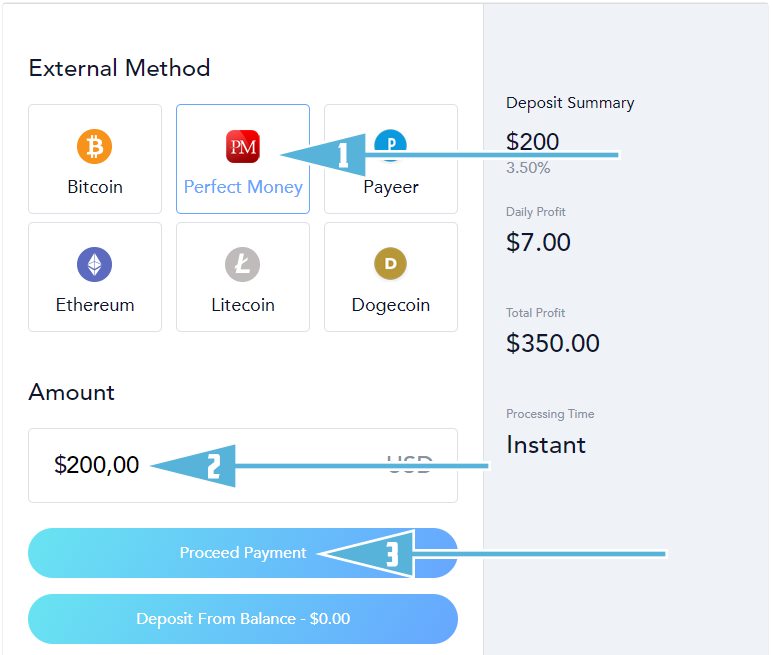Click the $7.00 Daily Profit value
Image resolution: width=772 pixels, height=655 pixels.
(x=539, y=242)
